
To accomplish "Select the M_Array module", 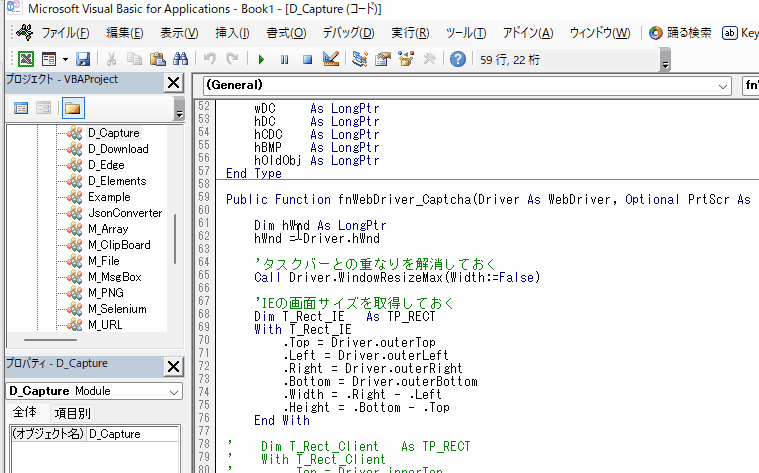I will tap(108, 229).
